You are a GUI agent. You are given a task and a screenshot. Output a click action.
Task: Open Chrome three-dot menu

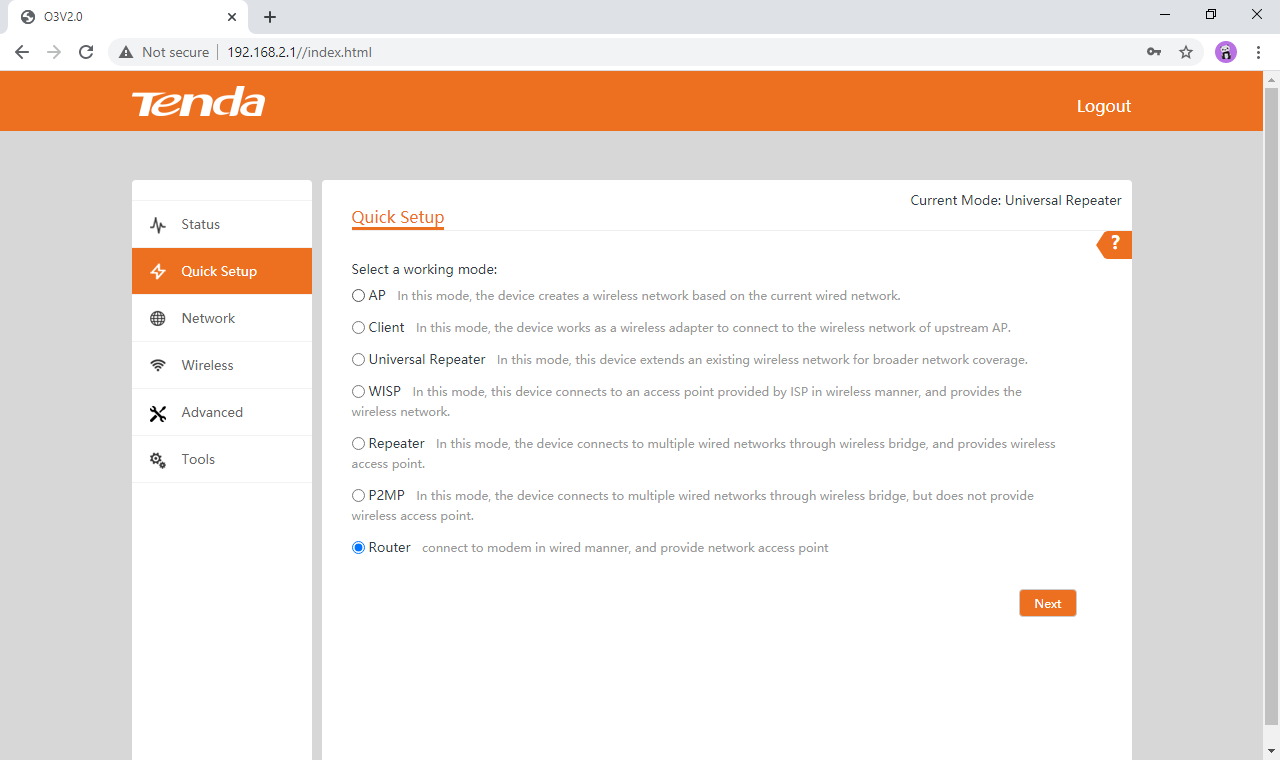[1258, 52]
